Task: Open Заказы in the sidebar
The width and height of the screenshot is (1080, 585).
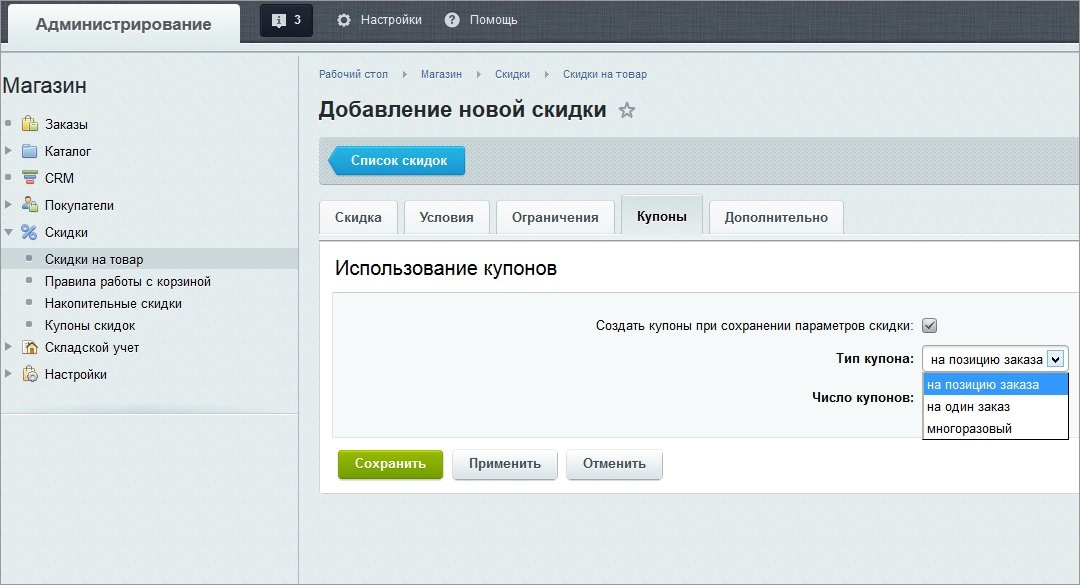Action: pos(66,124)
